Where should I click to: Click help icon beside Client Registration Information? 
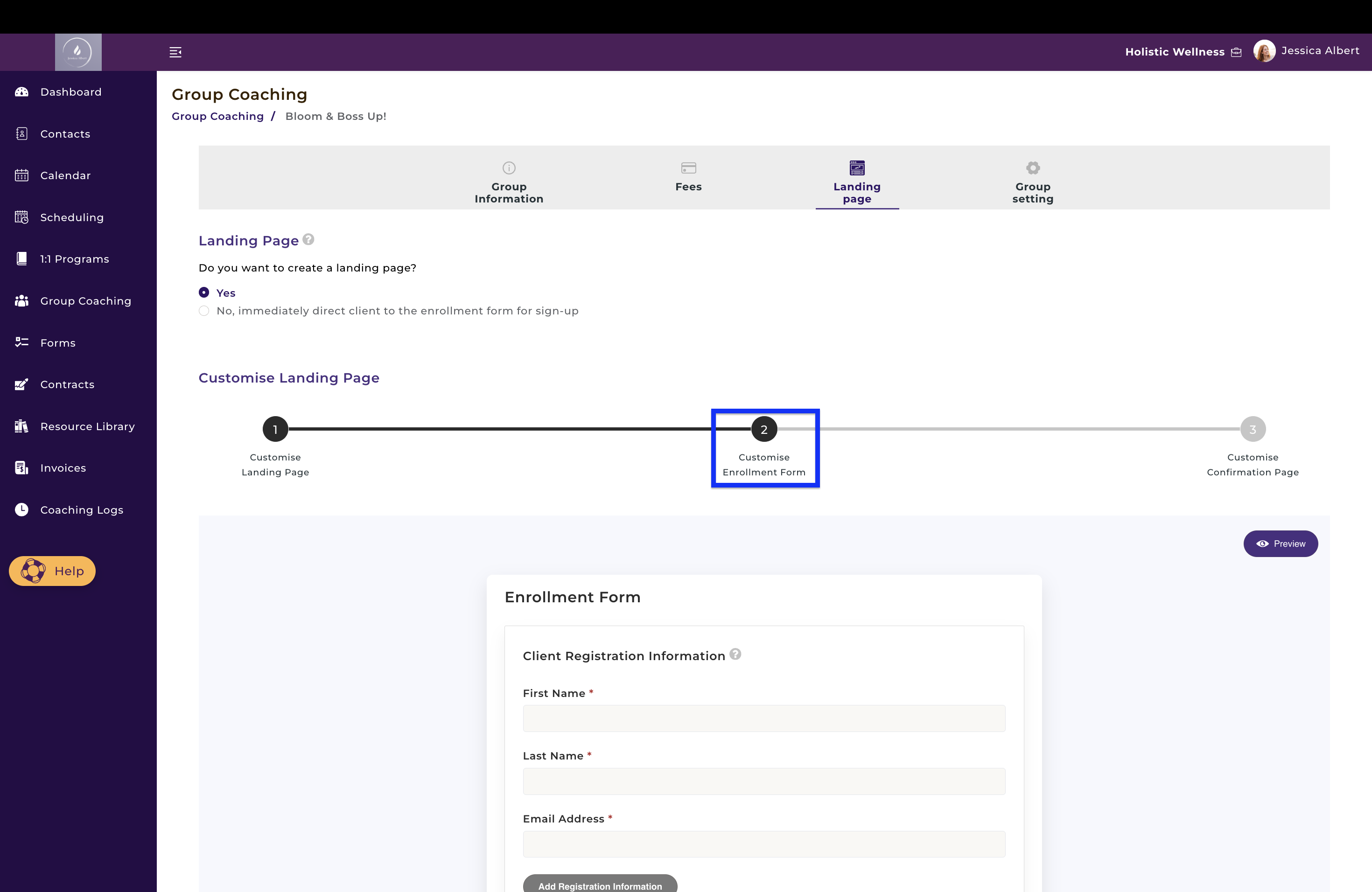pos(735,654)
